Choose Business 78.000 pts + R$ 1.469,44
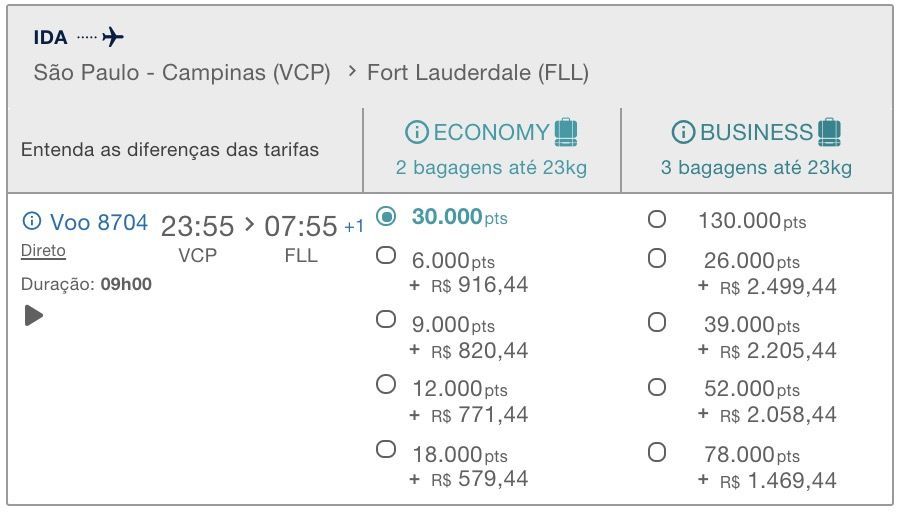 [656, 452]
